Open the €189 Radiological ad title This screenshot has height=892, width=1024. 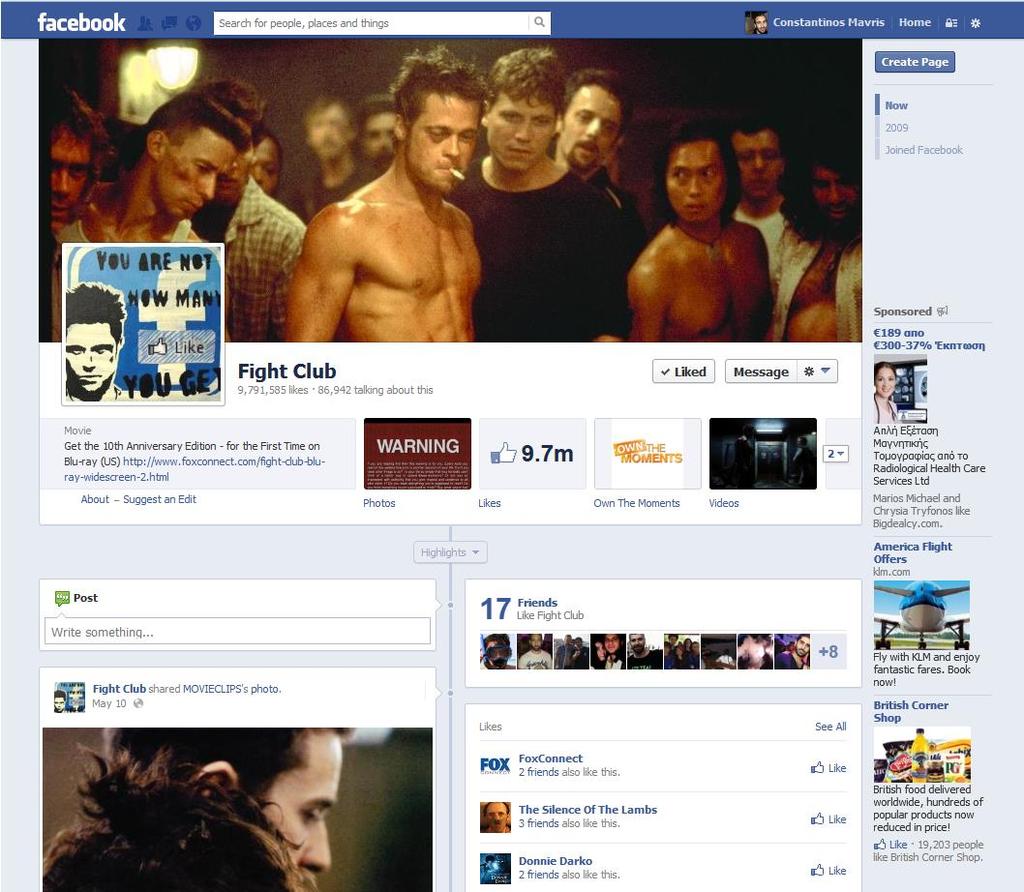click(929, 339)
